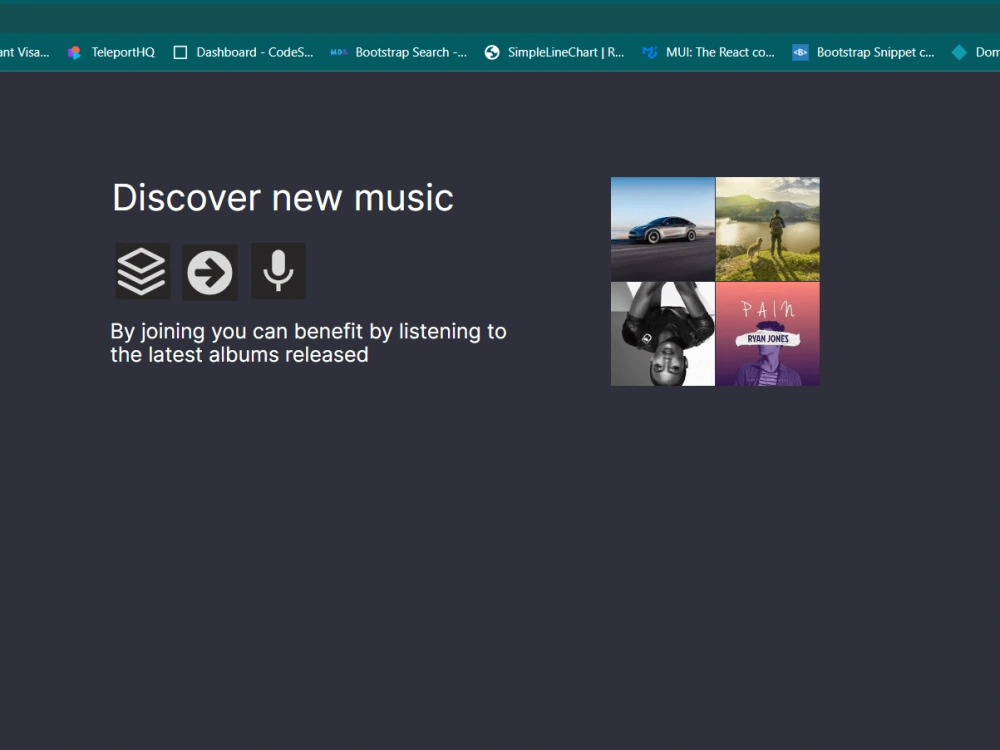This screenshot has width=1000, height=750.
Task: Open the Bootstrap Search bookmark
Action: pyautogui.click(x=399, y=52)
